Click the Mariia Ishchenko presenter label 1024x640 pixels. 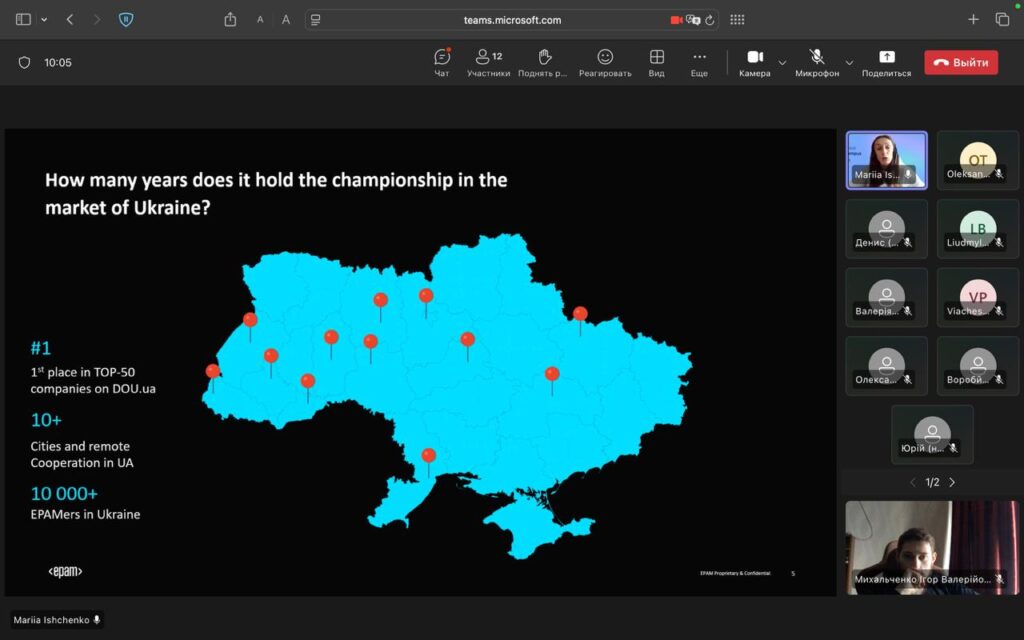click(x=57, y=620)
